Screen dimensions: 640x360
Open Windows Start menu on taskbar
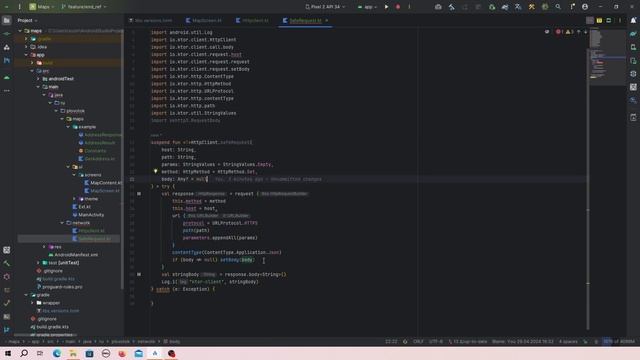8,353
